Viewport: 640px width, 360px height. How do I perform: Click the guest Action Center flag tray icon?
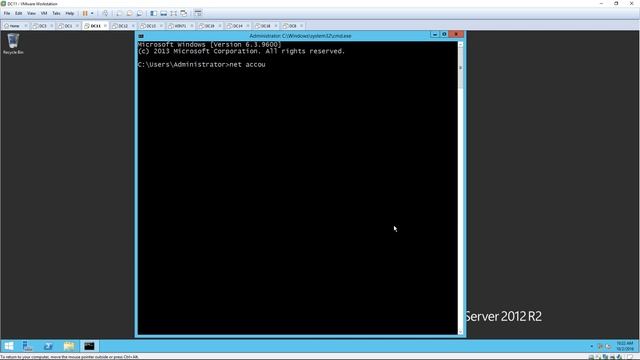click(600, 346)
